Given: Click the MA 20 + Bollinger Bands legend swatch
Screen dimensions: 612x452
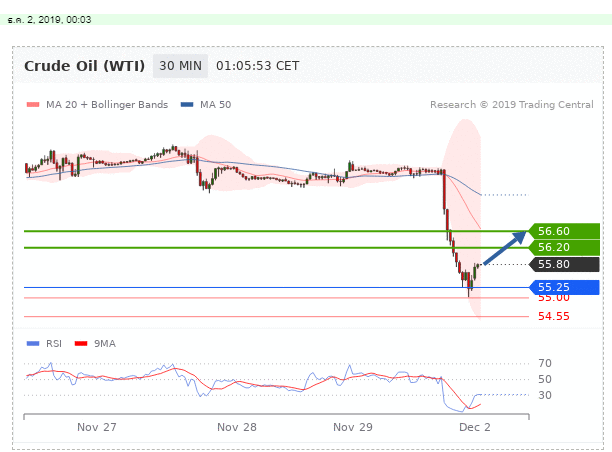Looking at the screenshot, I should pos(33,105).
